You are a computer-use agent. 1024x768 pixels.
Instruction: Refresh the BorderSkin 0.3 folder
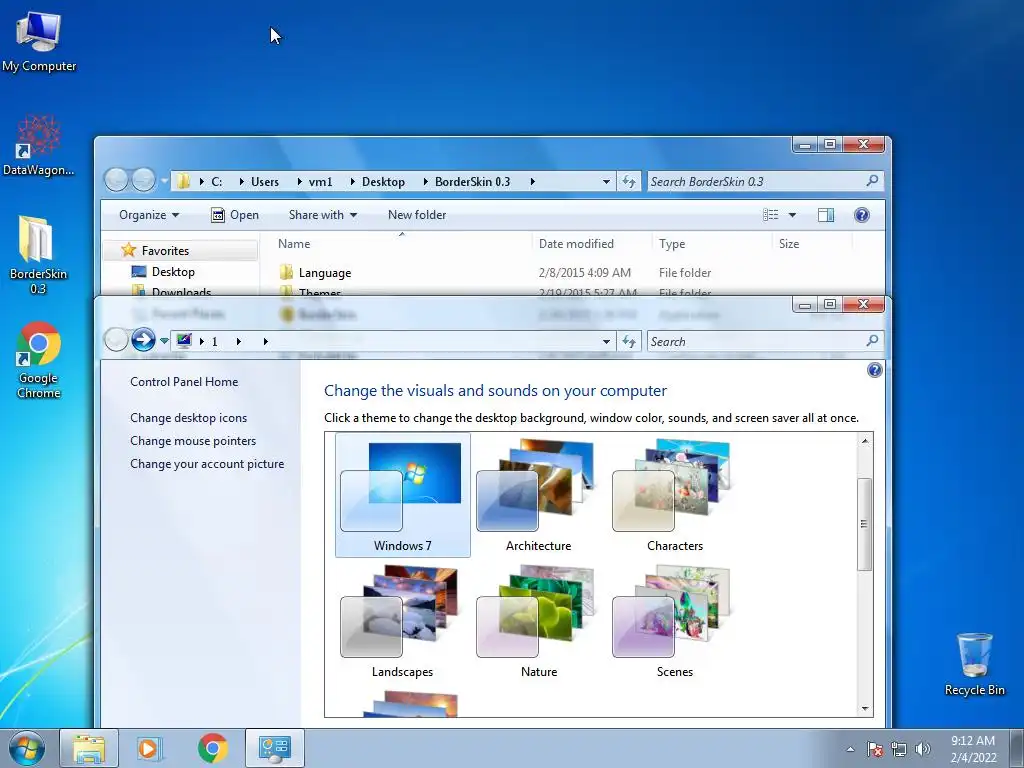click(x=629, y=182)
